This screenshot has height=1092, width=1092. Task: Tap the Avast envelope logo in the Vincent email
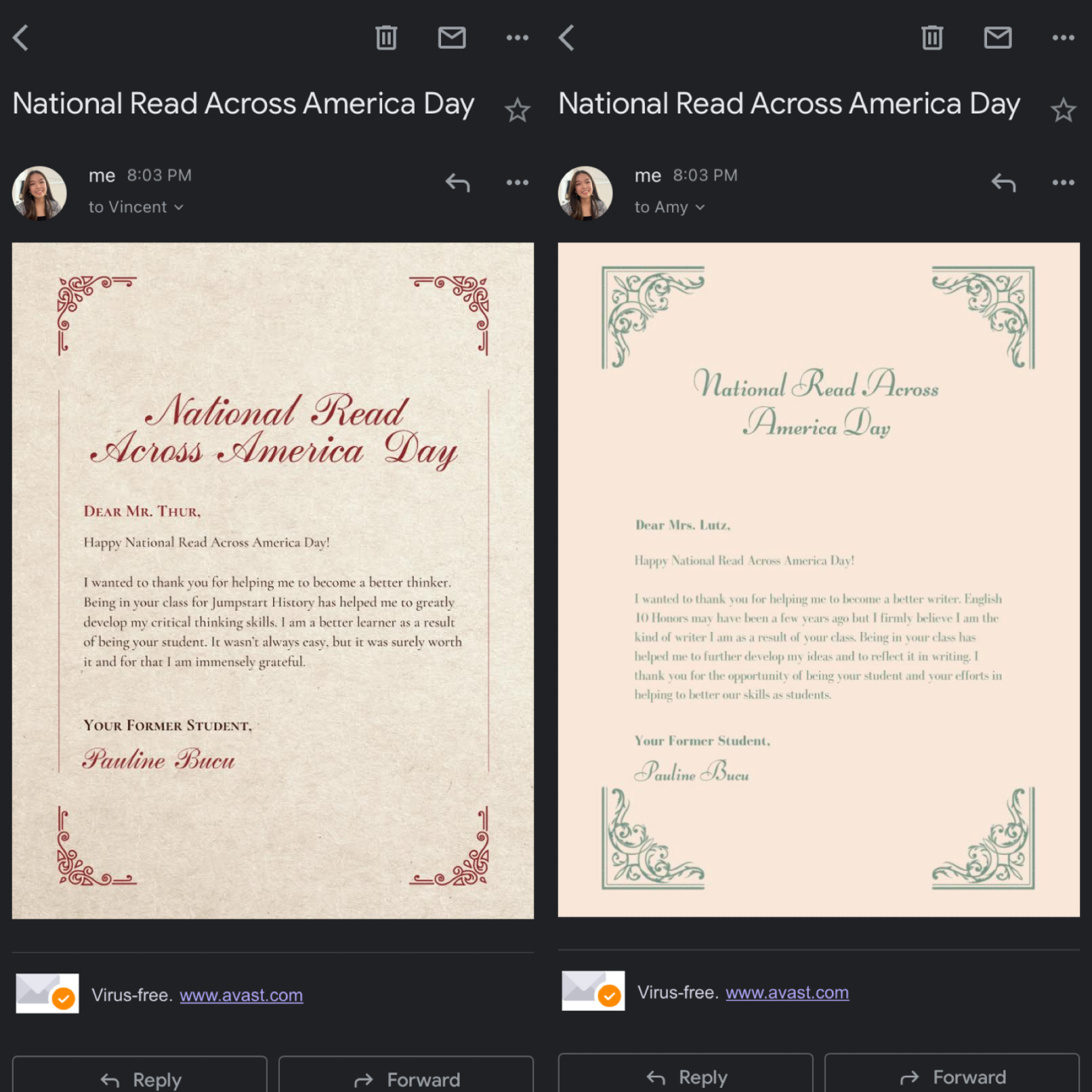click(48, 994)
